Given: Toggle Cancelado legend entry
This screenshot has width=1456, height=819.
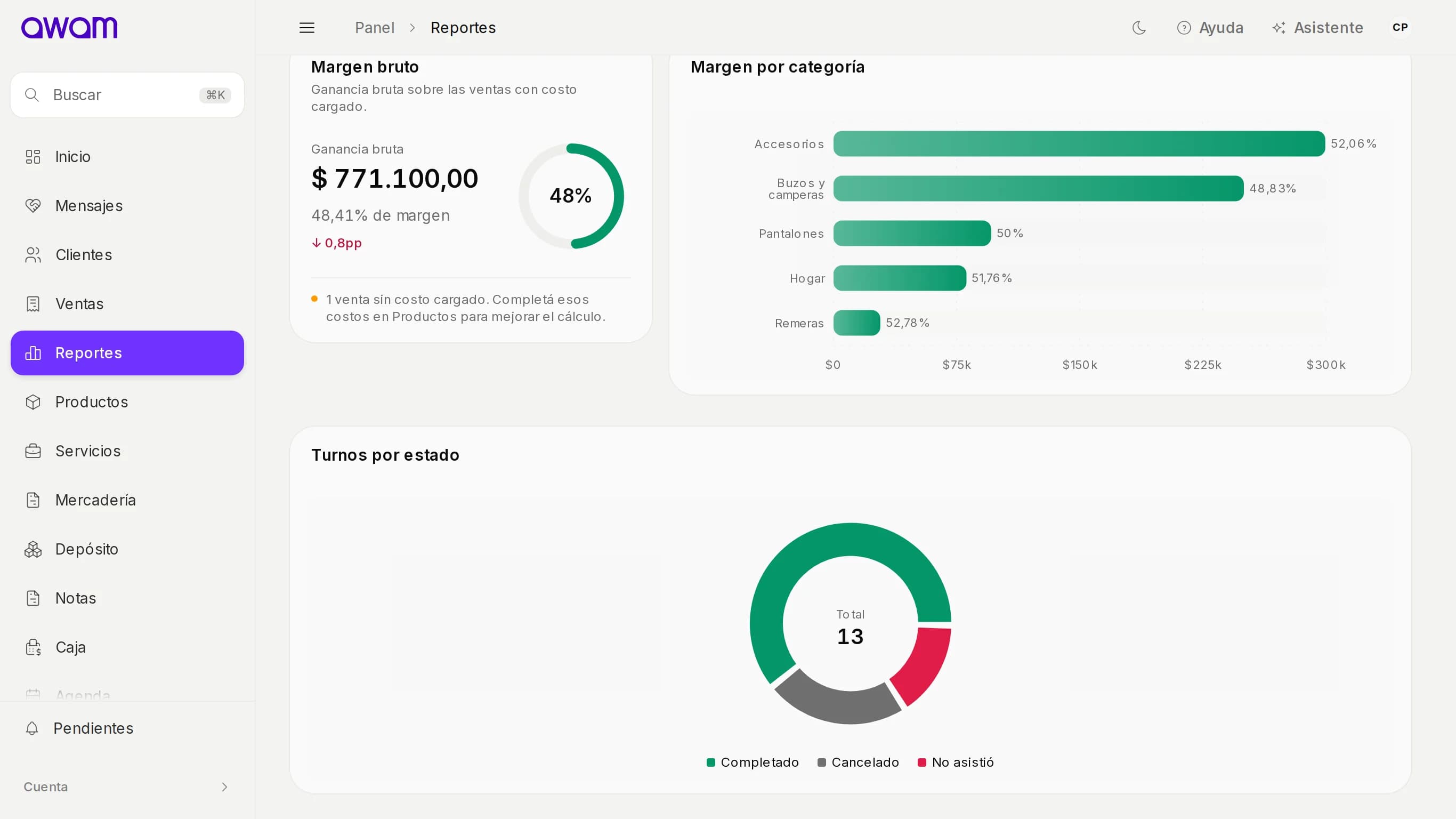Looking at the screenshot, I should [x=858, y=762].
